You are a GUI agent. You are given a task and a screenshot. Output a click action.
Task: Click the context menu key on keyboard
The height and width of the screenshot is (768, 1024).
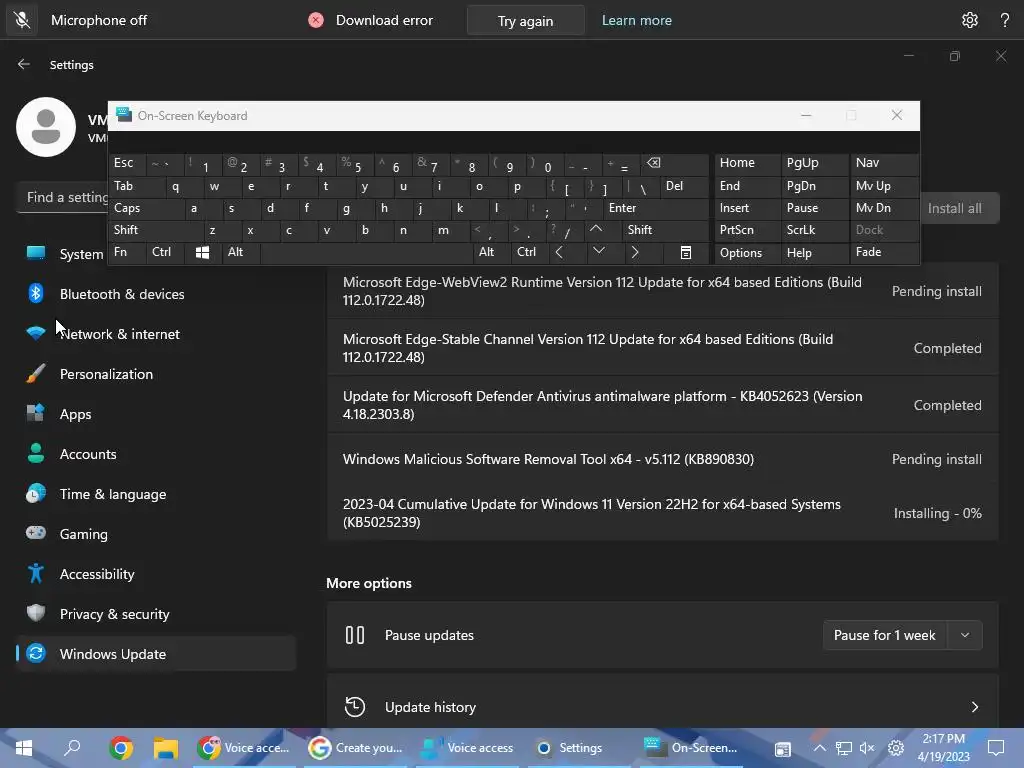(685, 252)
